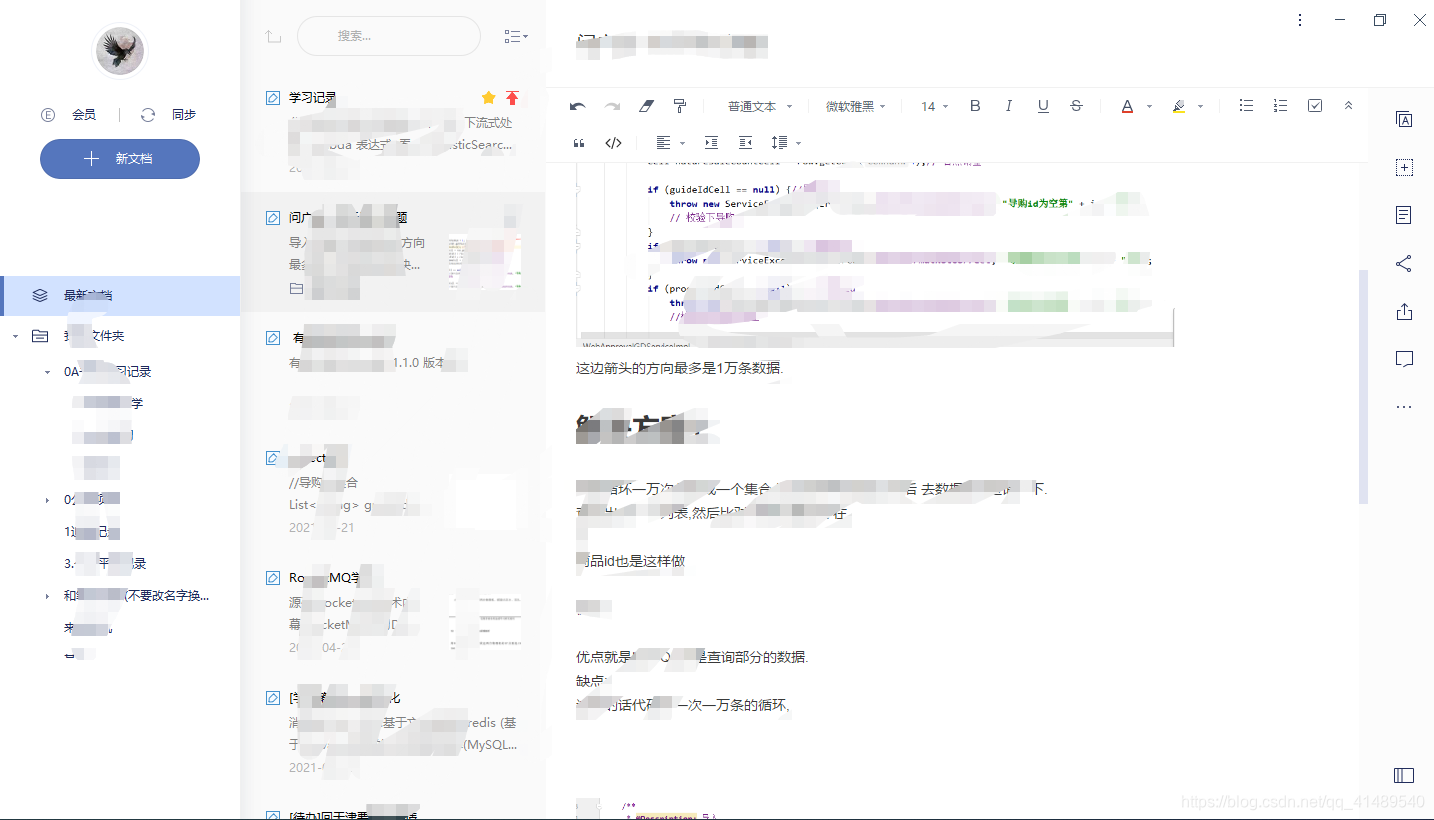1434x820 pixels.
Task: Share the note using the share icon
Action: tap(1404, 263)
